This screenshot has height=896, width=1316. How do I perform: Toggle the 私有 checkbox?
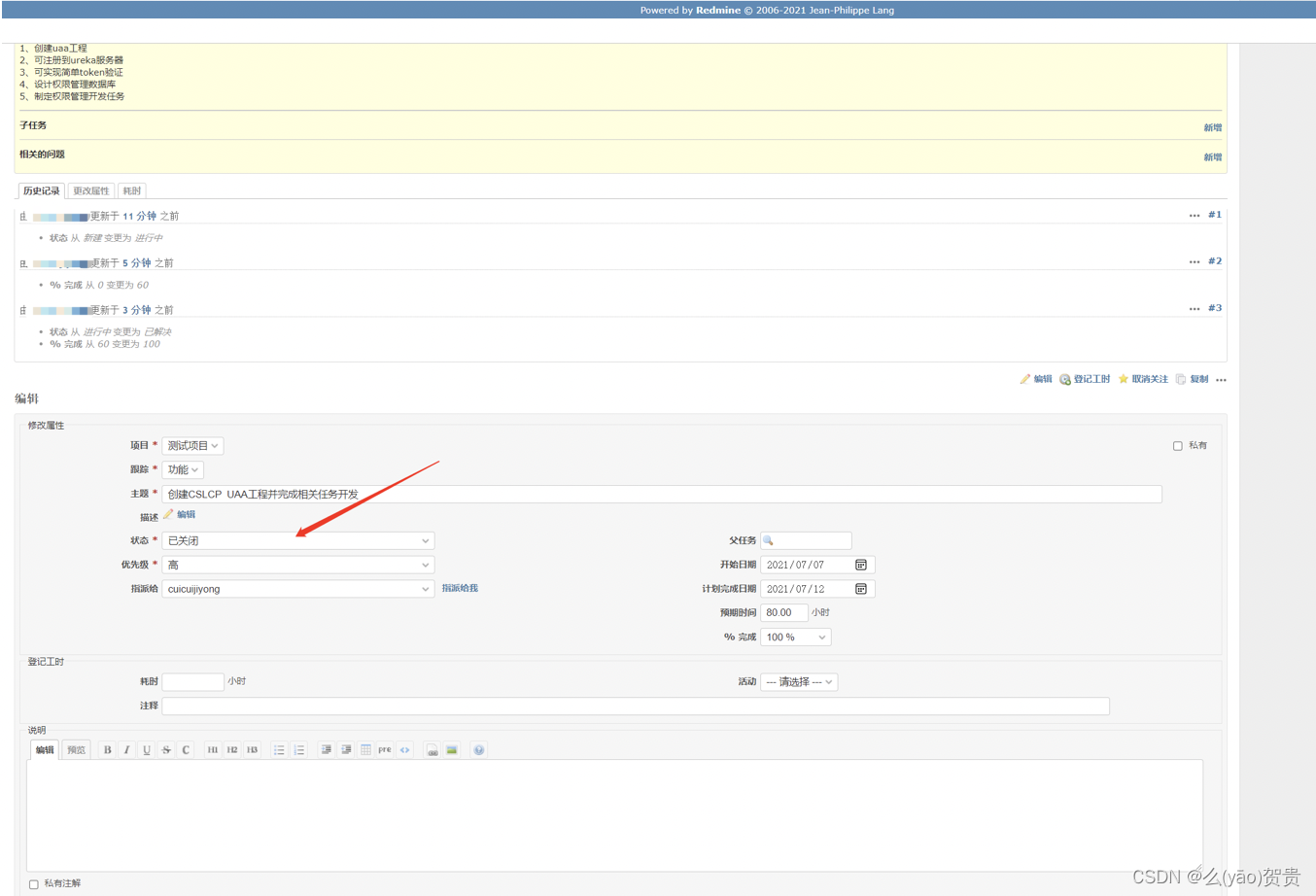1177,446
